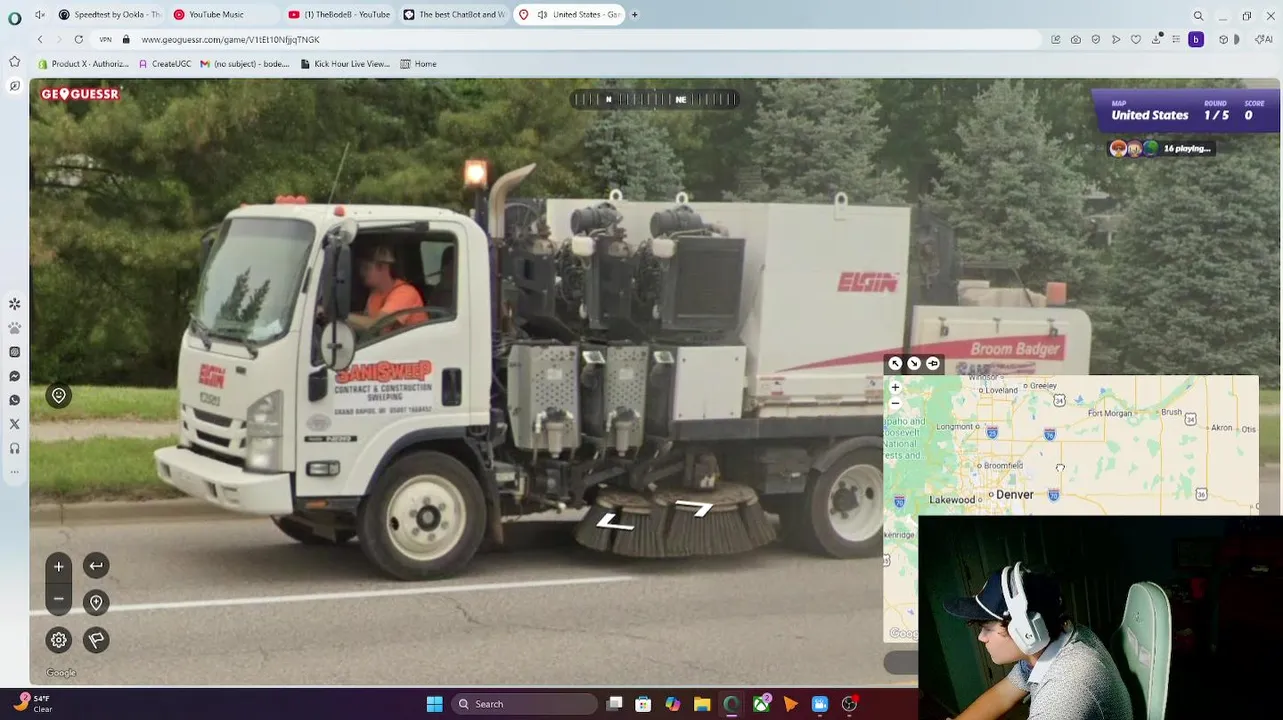Open WhatsApp in the Opera sidebar
This screenshot has height=720, width=1283.
tap(14, 400)
